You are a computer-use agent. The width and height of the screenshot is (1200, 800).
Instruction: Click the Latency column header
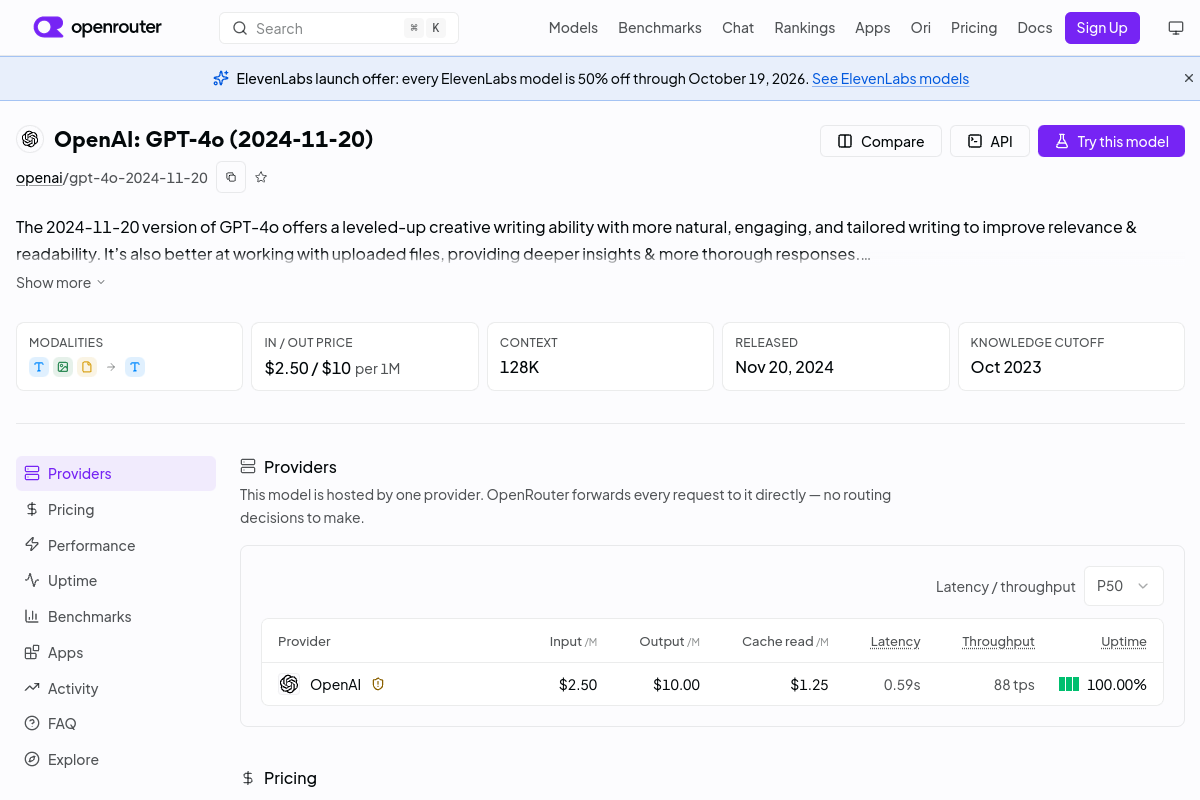click(895, 641)
